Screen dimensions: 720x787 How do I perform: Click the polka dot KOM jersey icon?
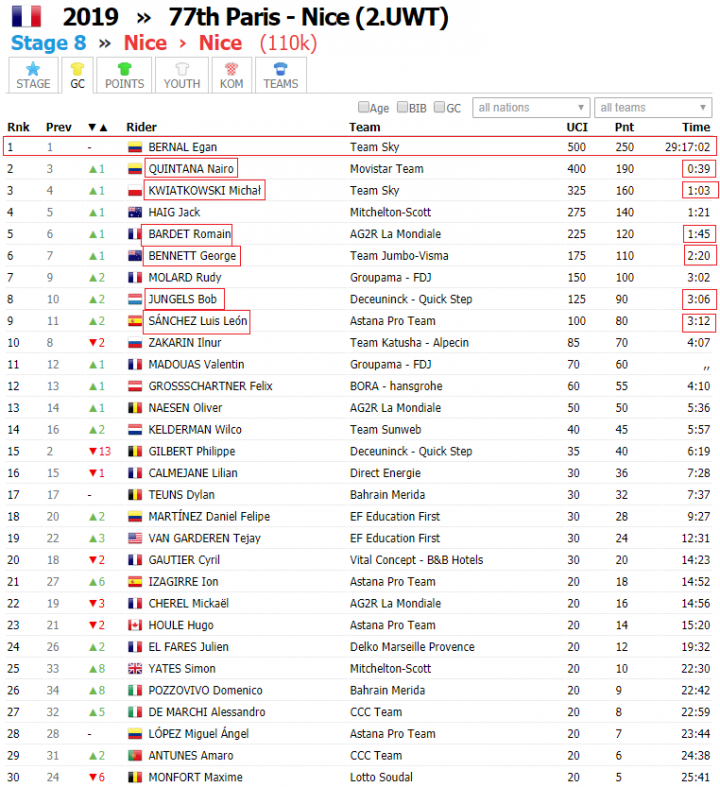tap(231, 68)
